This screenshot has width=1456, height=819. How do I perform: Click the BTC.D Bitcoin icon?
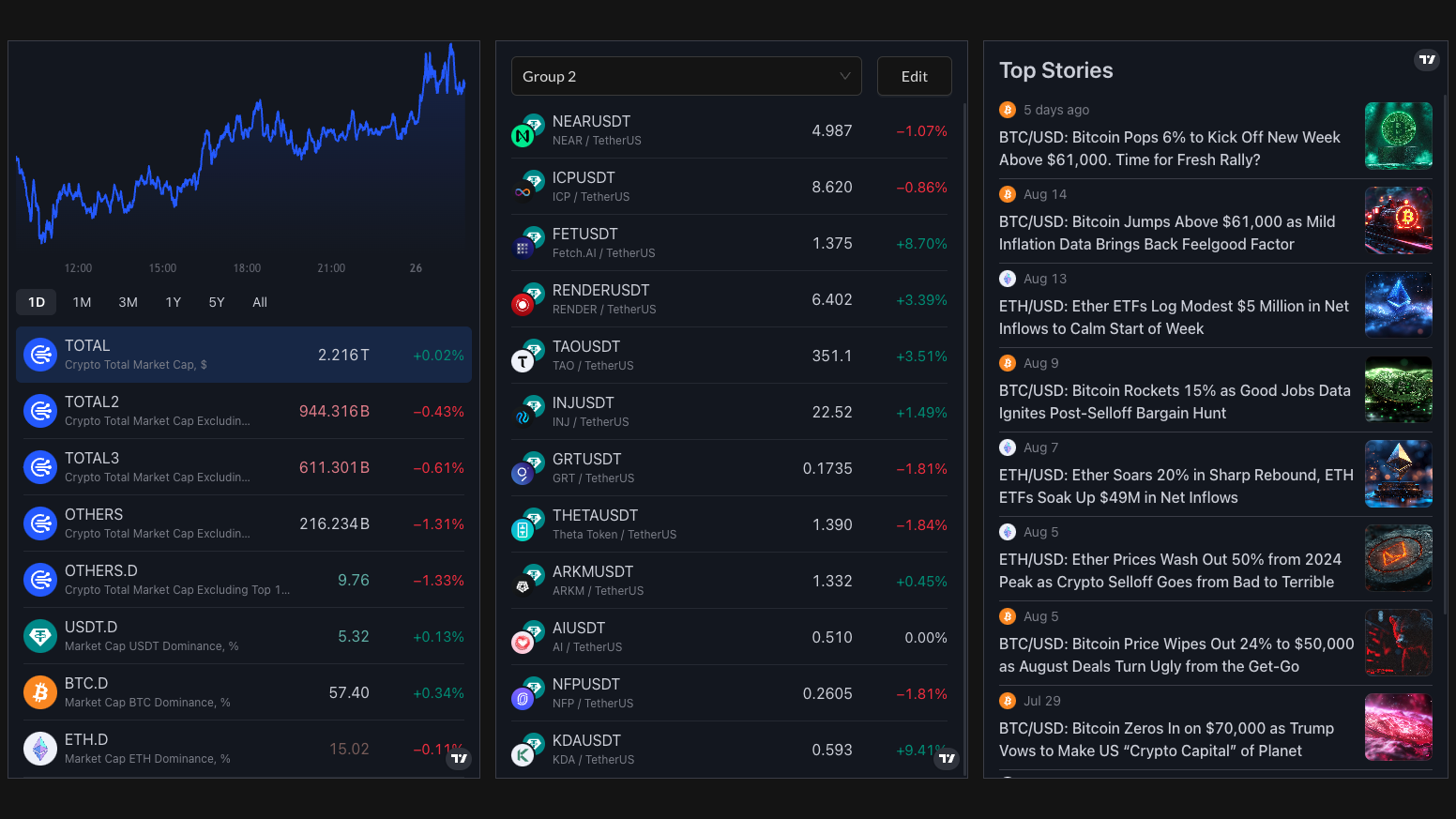[x=40, y=692]
